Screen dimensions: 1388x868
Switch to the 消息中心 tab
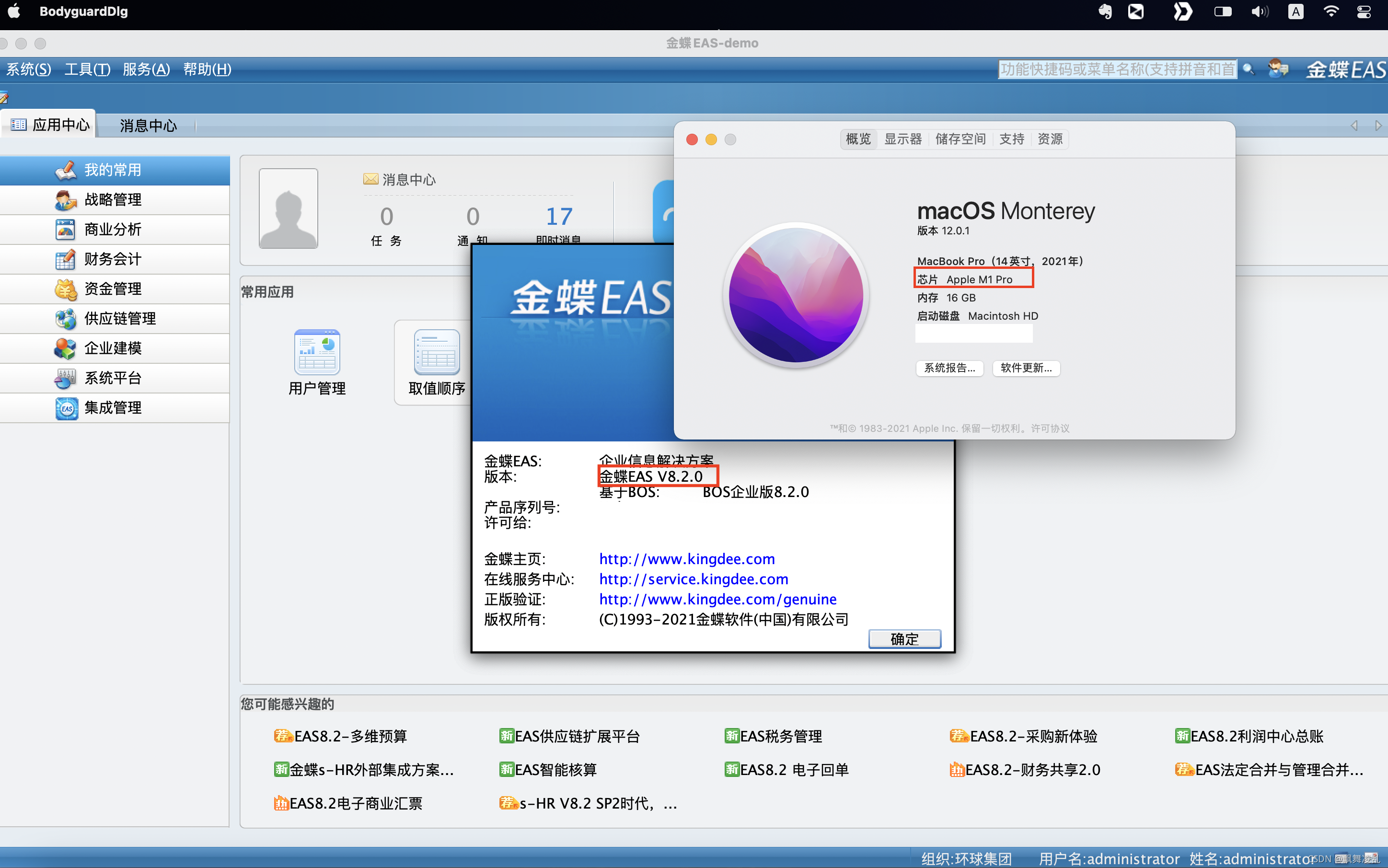point(148,126)
